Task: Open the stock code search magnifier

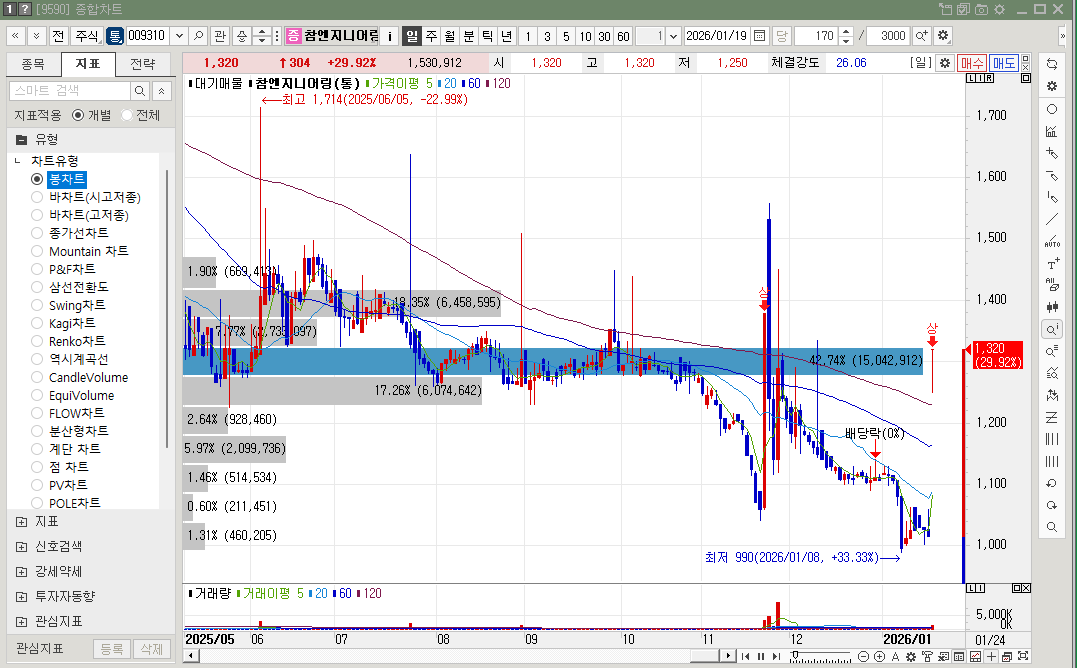Action: [199, 36]
